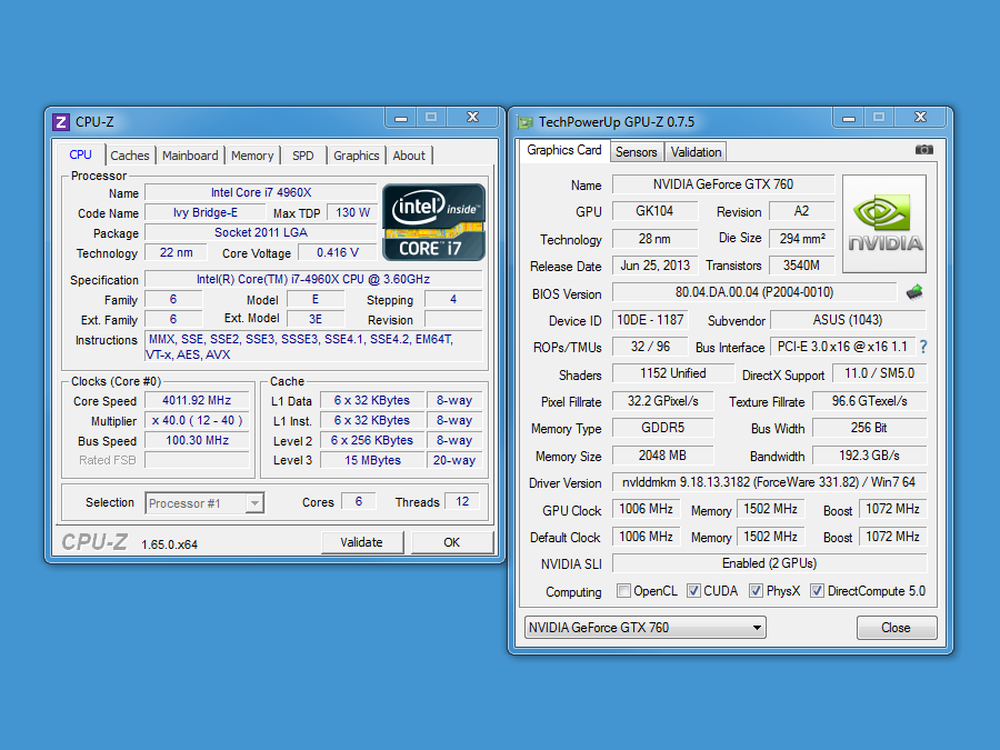Click the GPU Name field in GPU-Z

click(723, 184)
